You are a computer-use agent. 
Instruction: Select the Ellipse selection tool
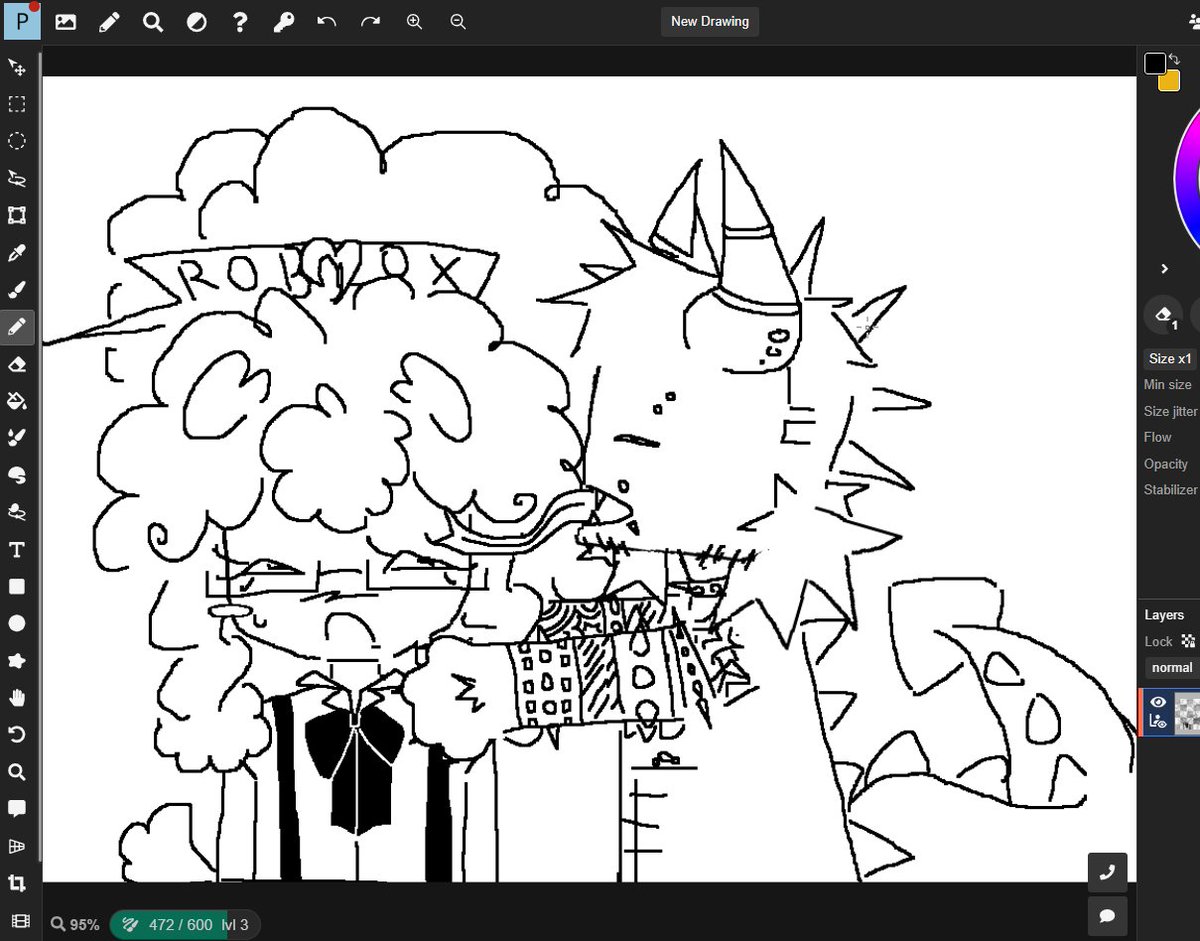pos(17,141)
